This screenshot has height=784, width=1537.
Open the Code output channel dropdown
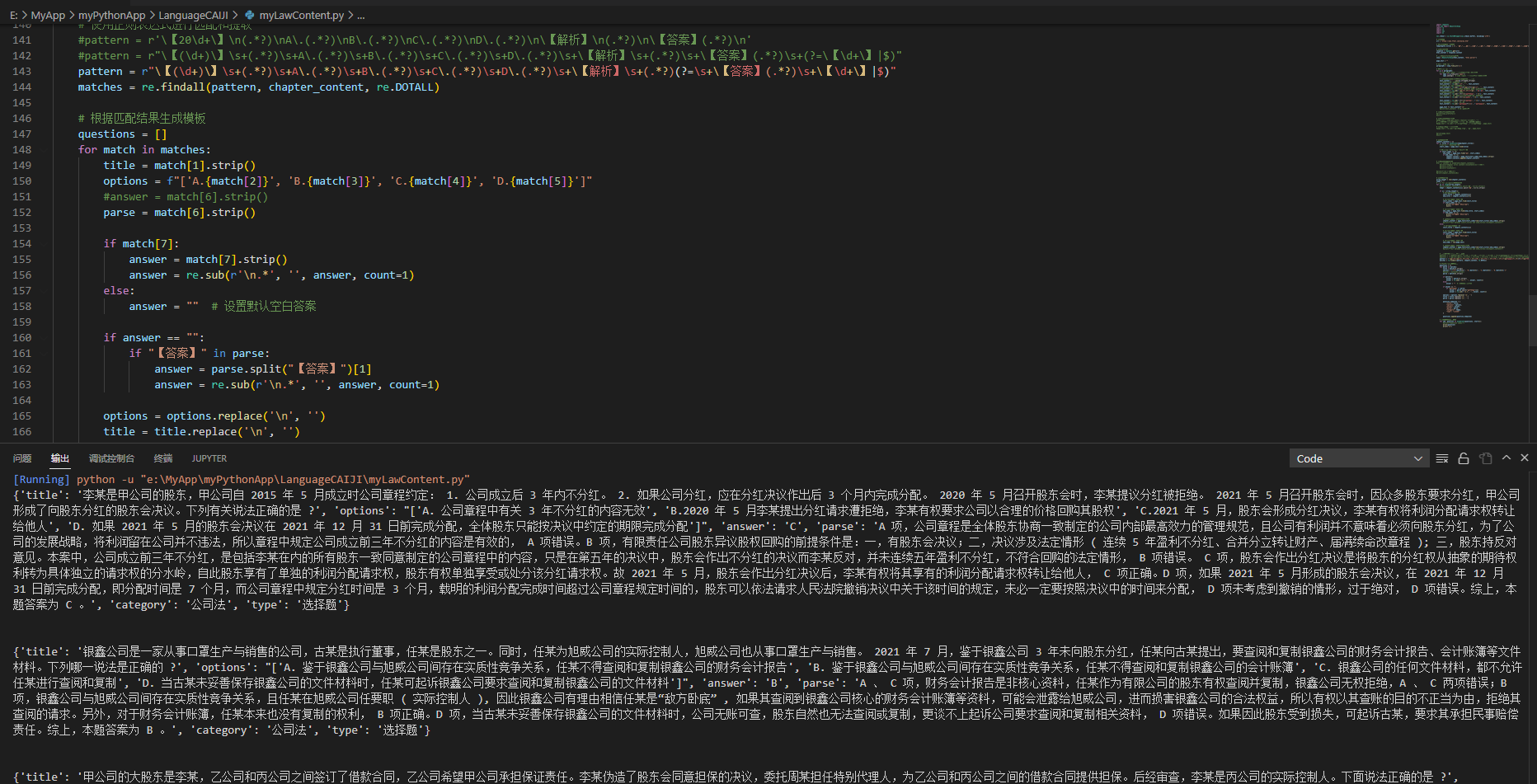[1358, 458]
